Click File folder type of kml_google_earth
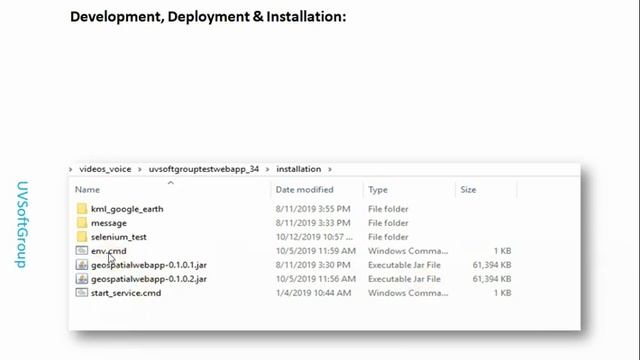 [388, 209]
